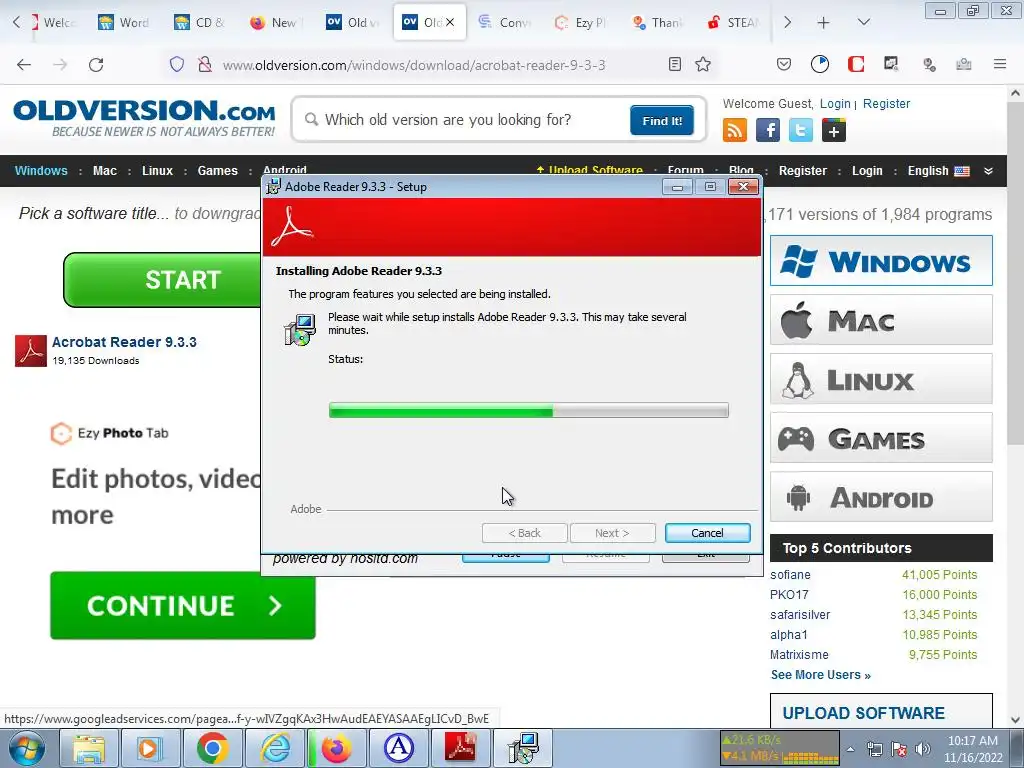The image size is (1024, 768).
Task: Toggle reader view icon in the address bar
Action: click(x=675, y=64)
